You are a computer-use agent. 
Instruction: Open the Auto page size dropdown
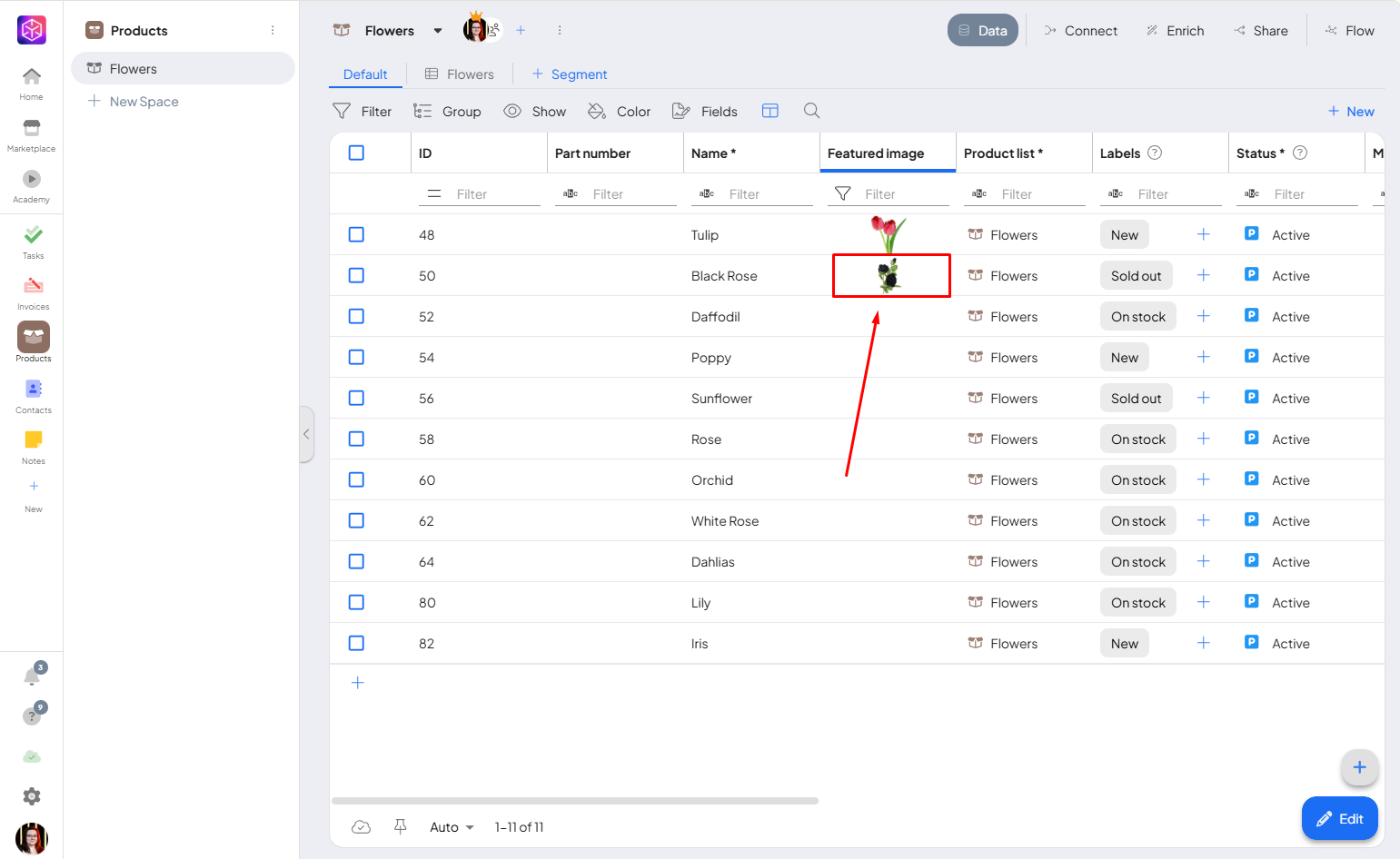coord(452,827)
